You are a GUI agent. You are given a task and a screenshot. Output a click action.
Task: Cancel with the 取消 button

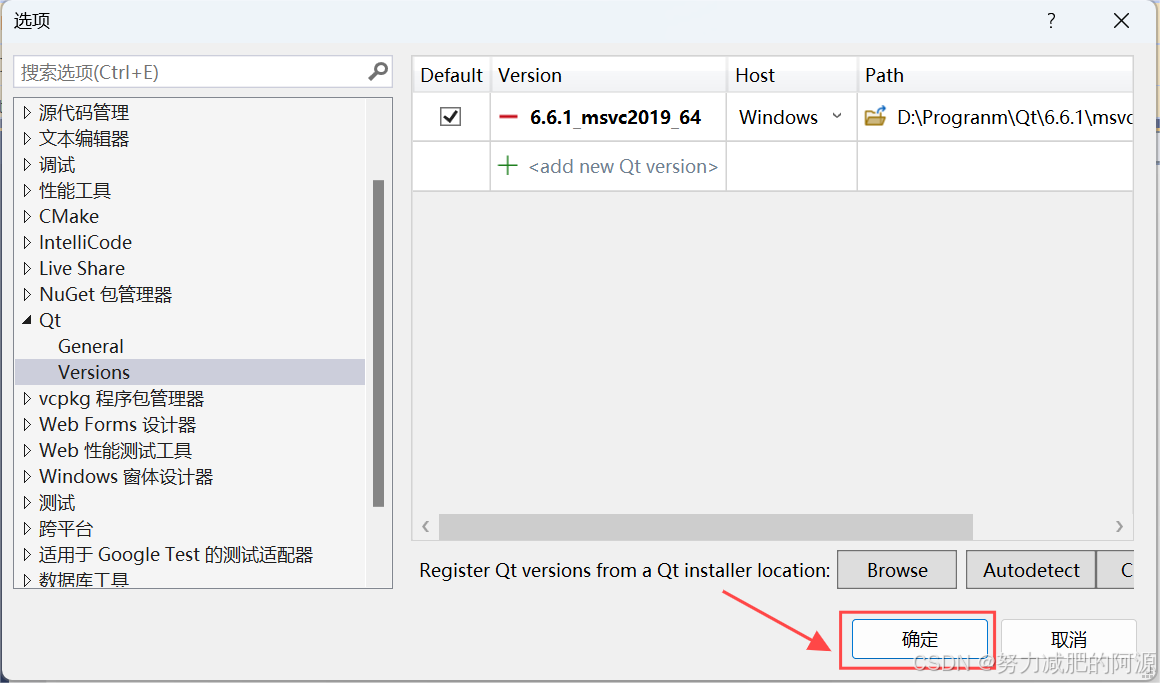click(1068, 639)
